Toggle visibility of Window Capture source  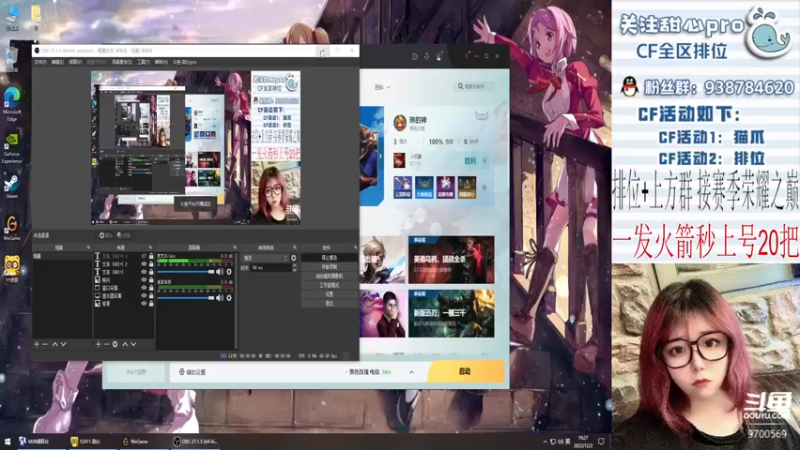coord(144,288)
